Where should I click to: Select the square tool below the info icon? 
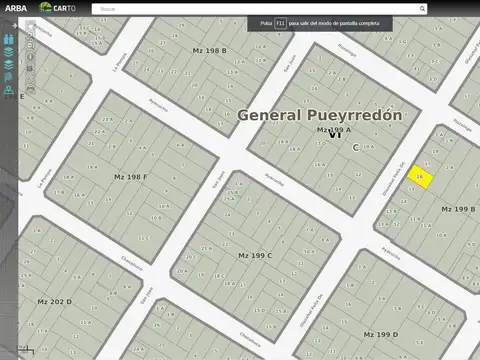pos(30,68)
